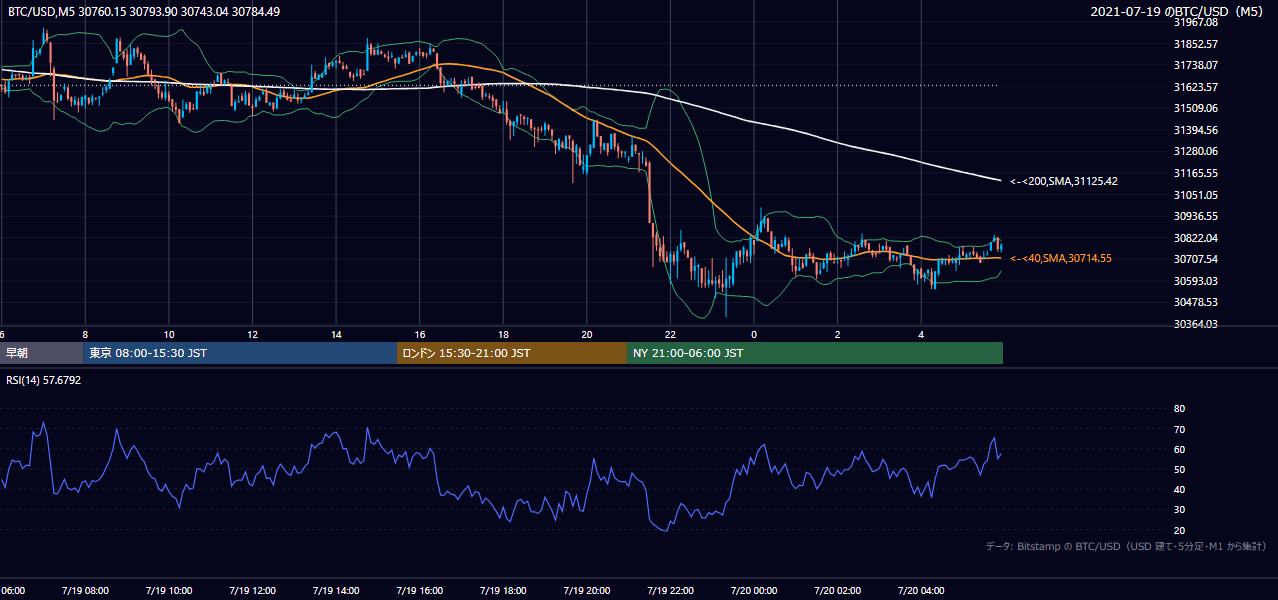The image size is (1278, 600).
Task: Select the 早朝 session bar
Action: click(x=42, y=353)
